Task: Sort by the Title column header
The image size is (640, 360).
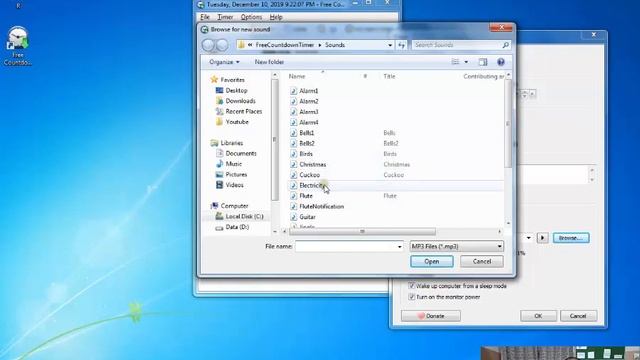Action: pos(389,76)
